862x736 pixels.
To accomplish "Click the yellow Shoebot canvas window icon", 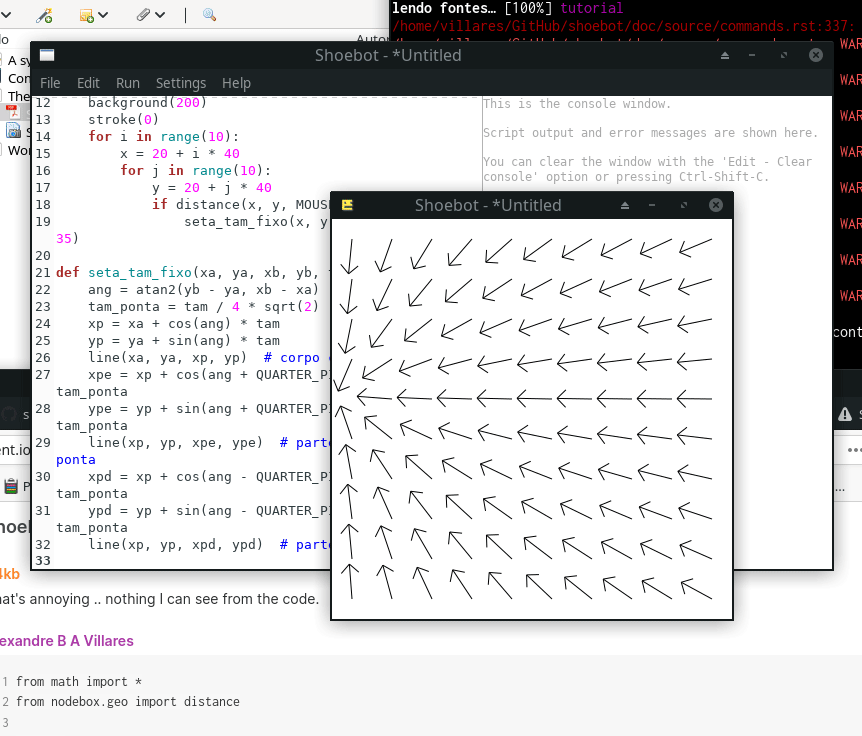I will tap(348, 205).
